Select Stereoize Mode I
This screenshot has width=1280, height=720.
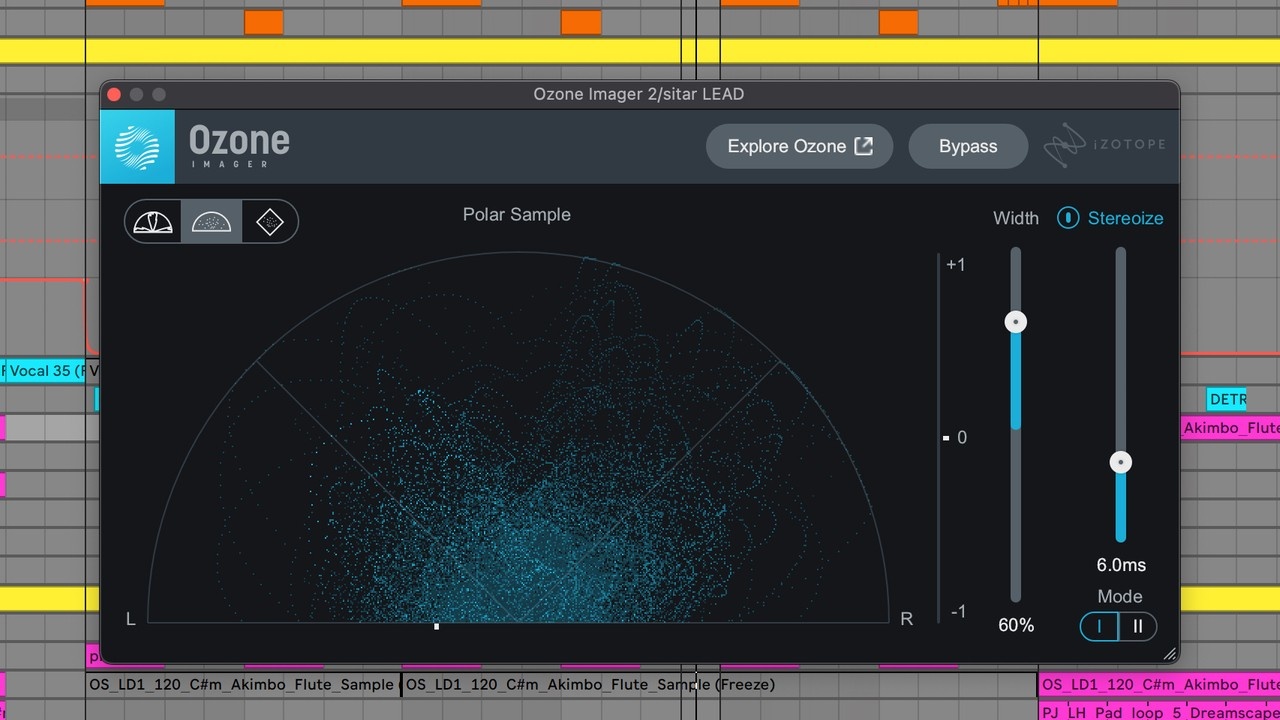(1099, 626)
